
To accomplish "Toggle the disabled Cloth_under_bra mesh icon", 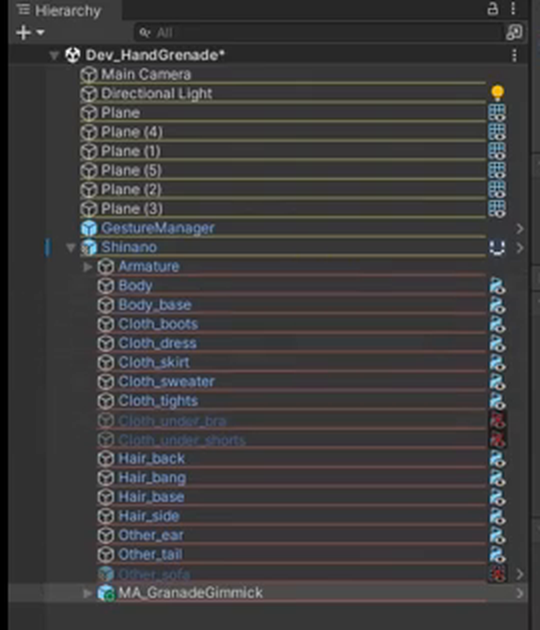I will pos(497,421).
